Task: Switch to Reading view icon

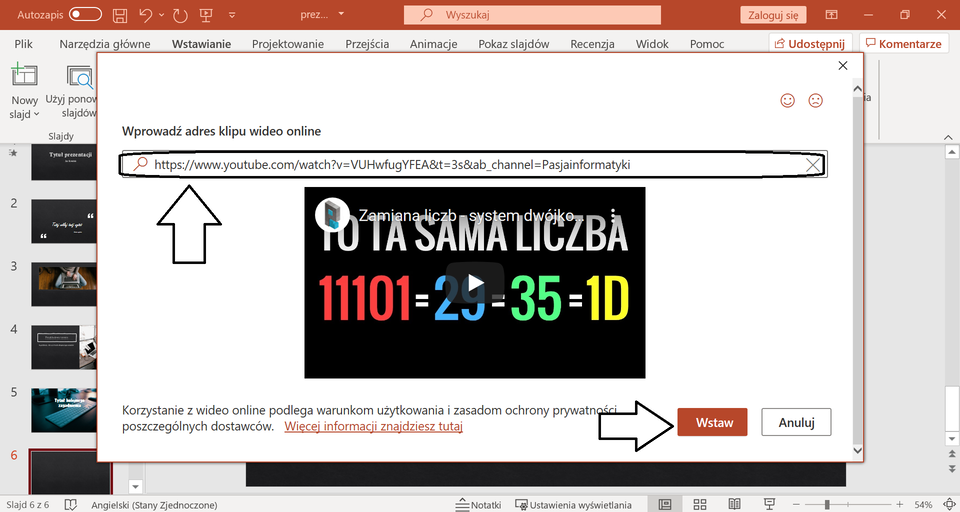Action: click(x=734, y=505)
